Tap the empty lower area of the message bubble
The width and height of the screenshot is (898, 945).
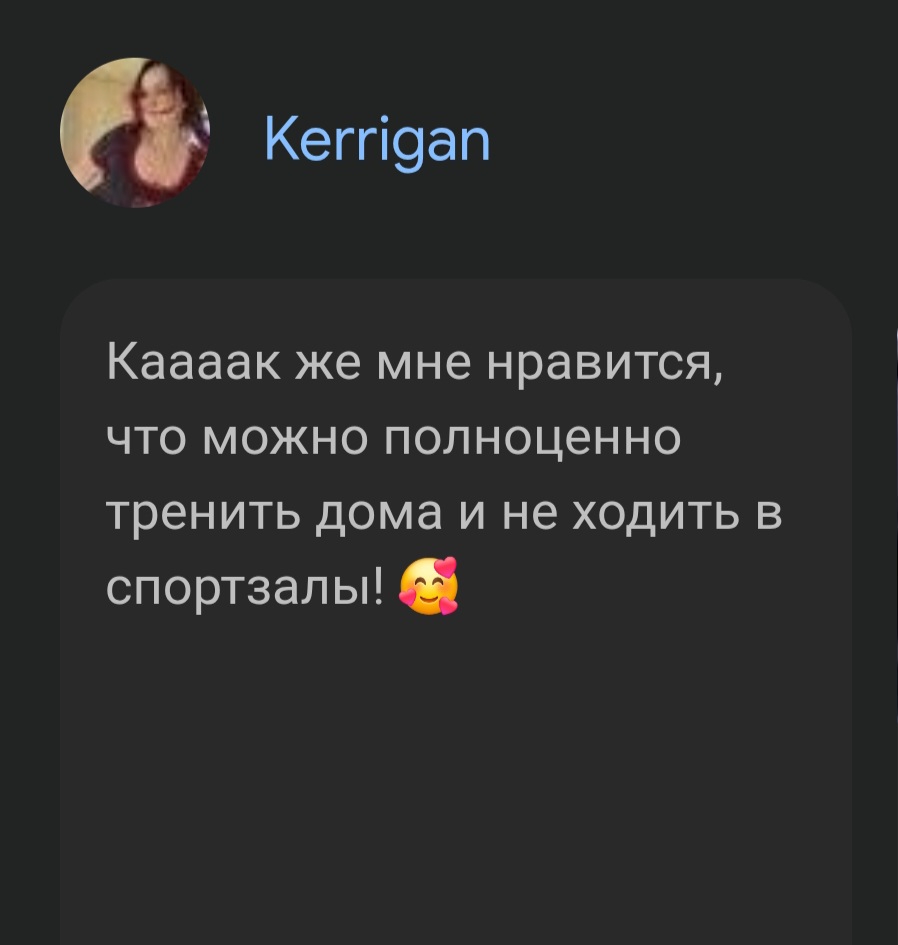point(456,783)
